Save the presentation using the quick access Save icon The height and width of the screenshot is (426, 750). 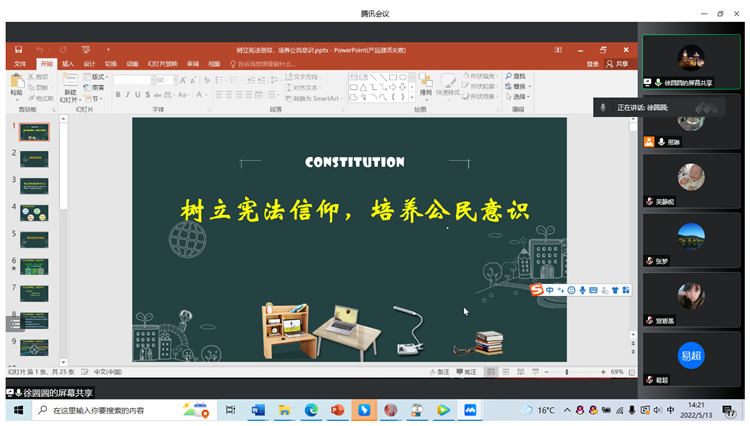pos(18,50)
